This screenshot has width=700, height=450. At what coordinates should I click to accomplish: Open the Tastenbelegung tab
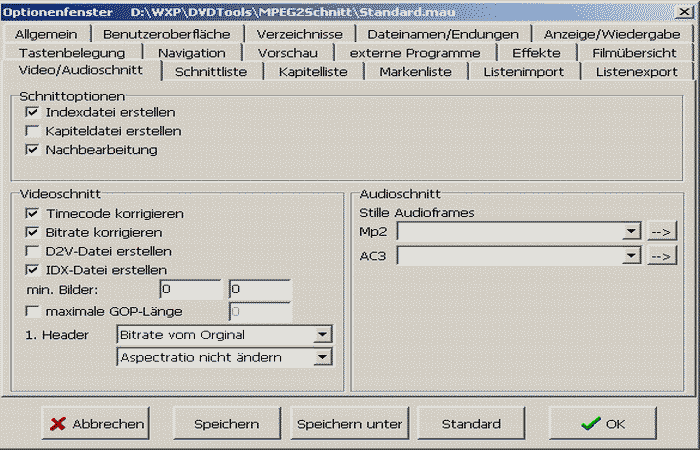pyautogui.click(x=70, y=52)
